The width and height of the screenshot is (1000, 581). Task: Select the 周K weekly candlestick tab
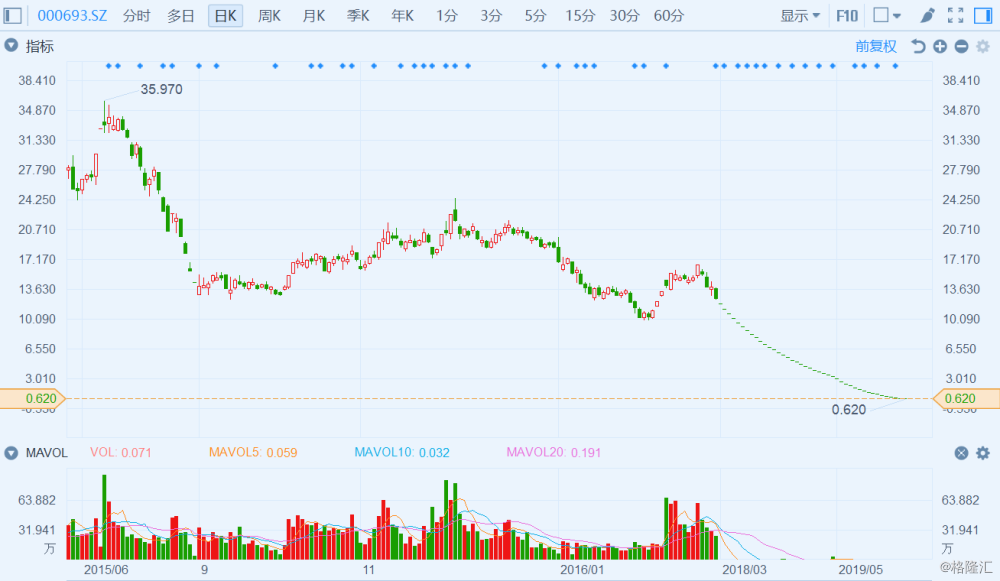[269, 15]
